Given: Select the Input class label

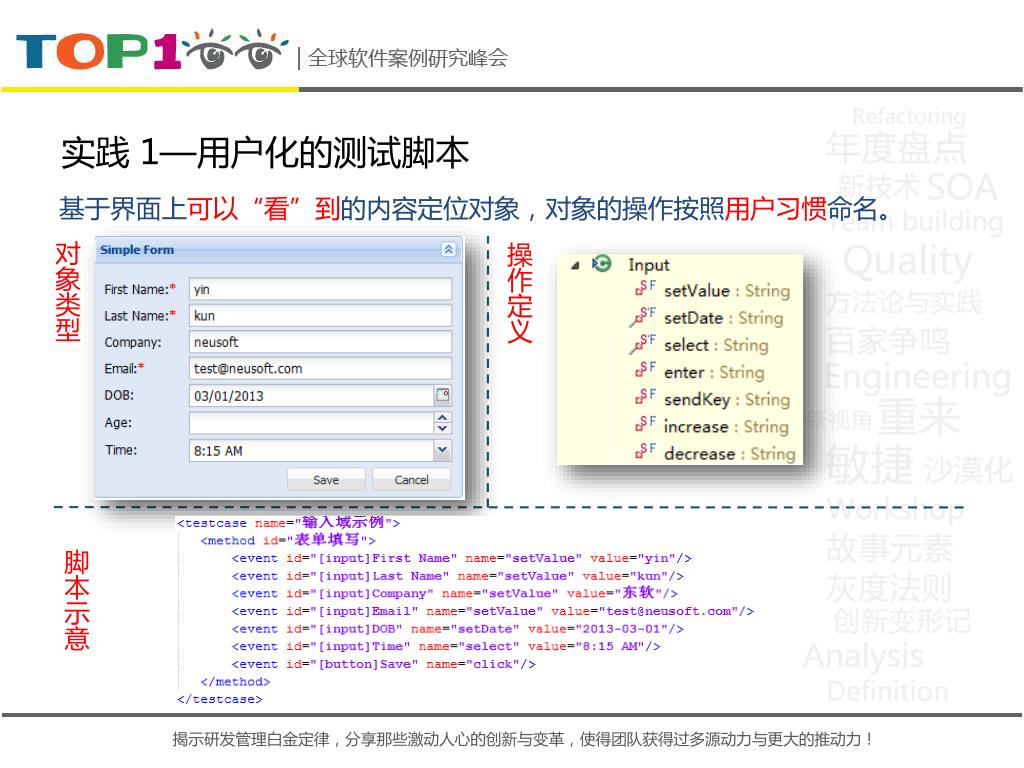Looking at the screenshot, I should point(648,265).
